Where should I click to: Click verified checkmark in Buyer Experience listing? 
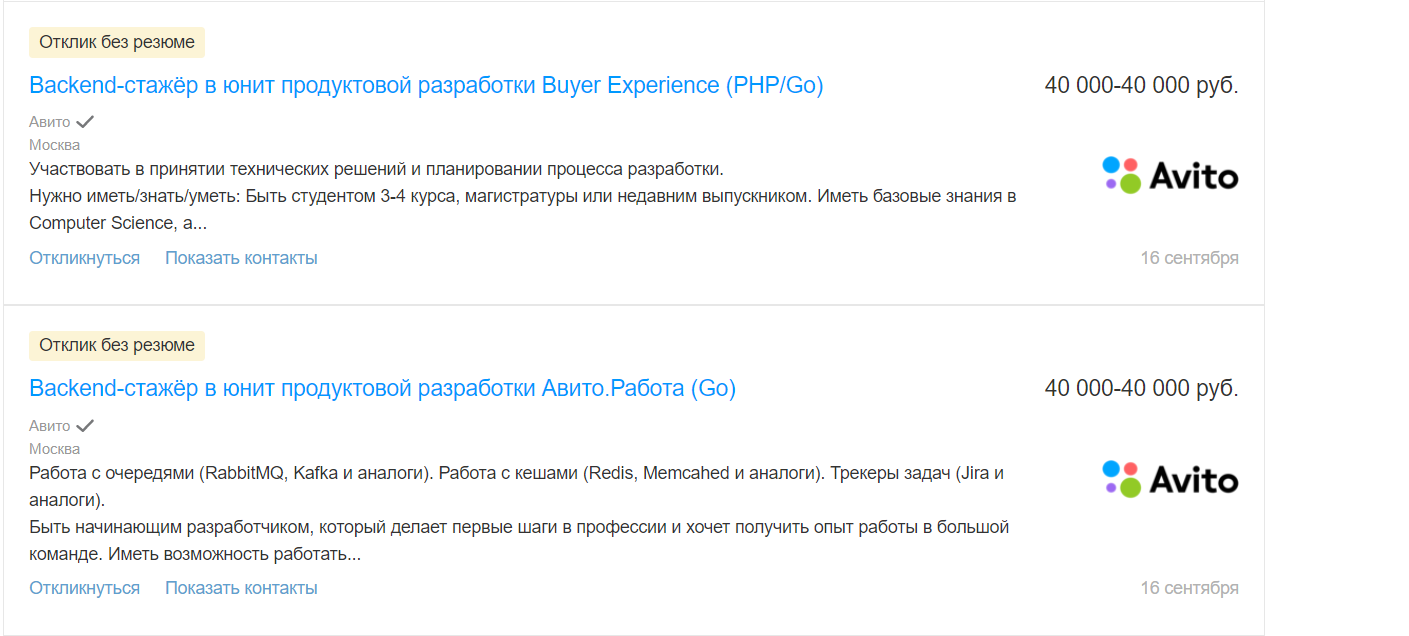pos(85,122)
